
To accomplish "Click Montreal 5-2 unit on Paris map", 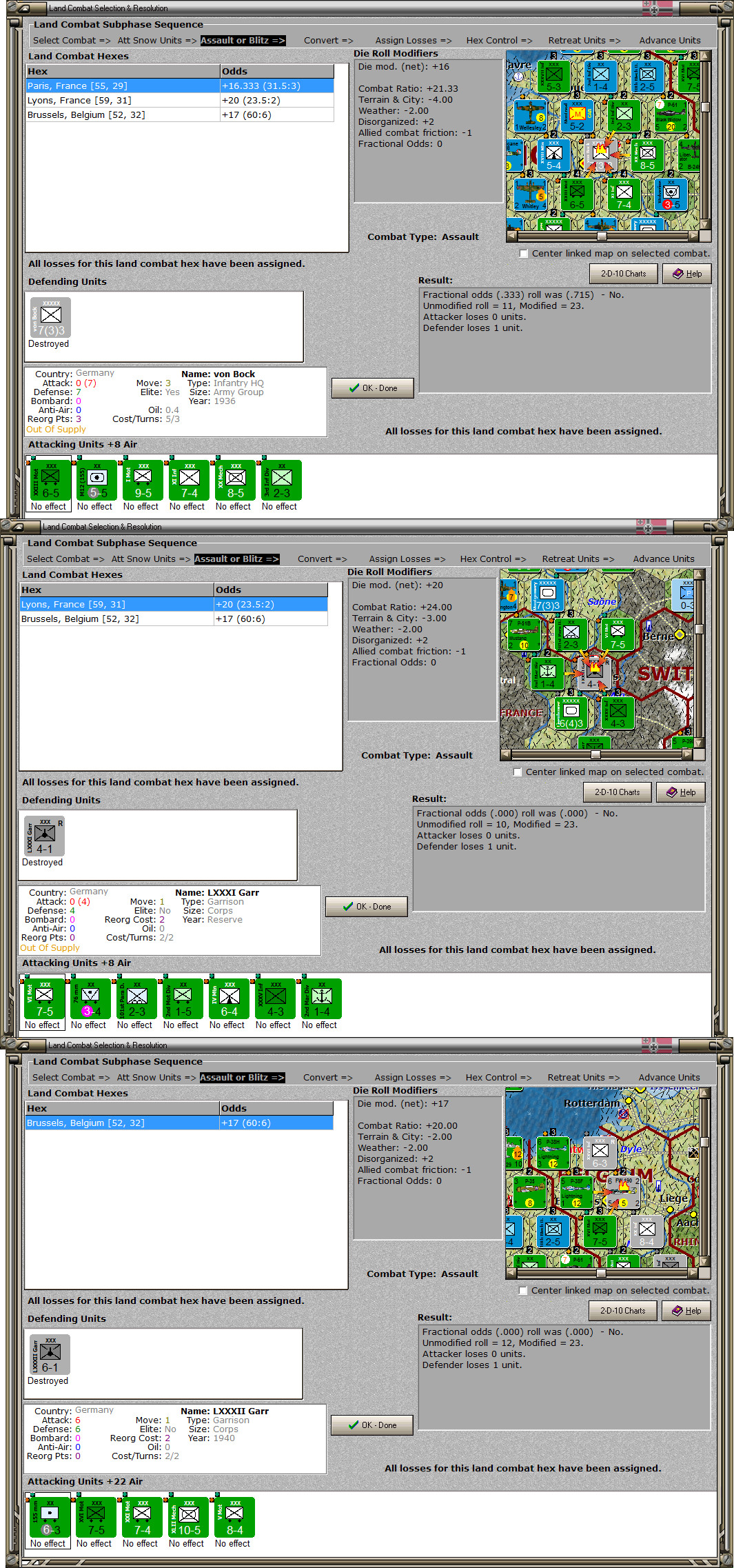I will tap(577, 116).
